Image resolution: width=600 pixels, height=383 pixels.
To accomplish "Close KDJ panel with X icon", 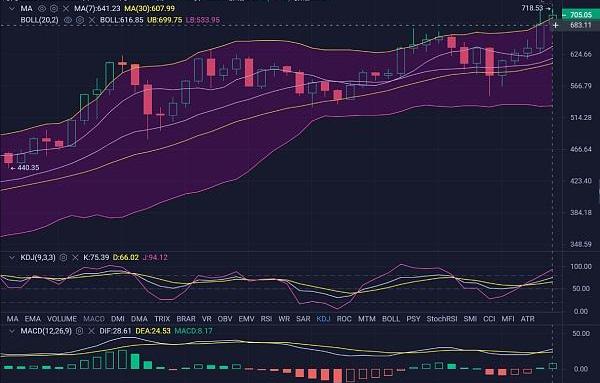I will [75, 258].
